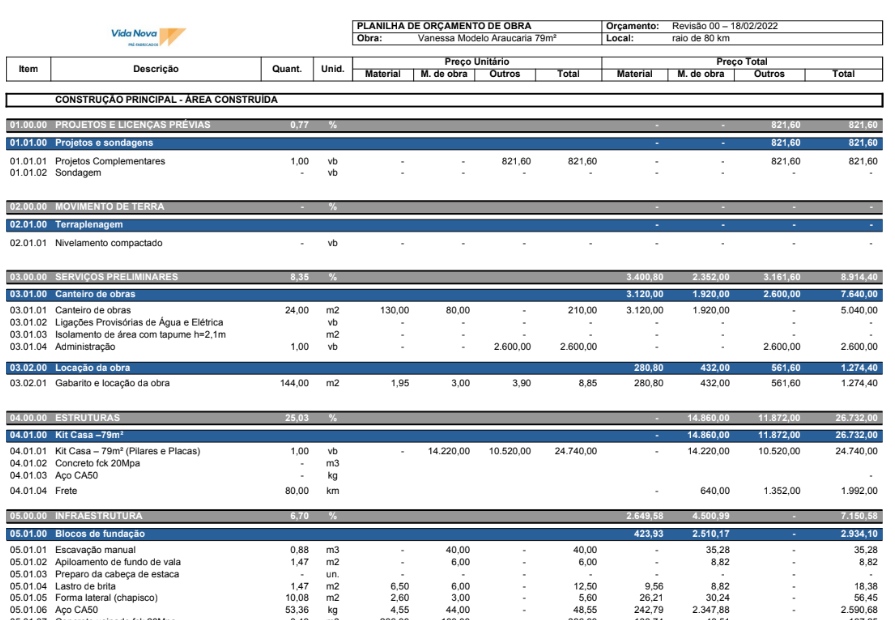Select the Preço Unitário header cell
895x620 pixels.
click(x=476, y=62)
